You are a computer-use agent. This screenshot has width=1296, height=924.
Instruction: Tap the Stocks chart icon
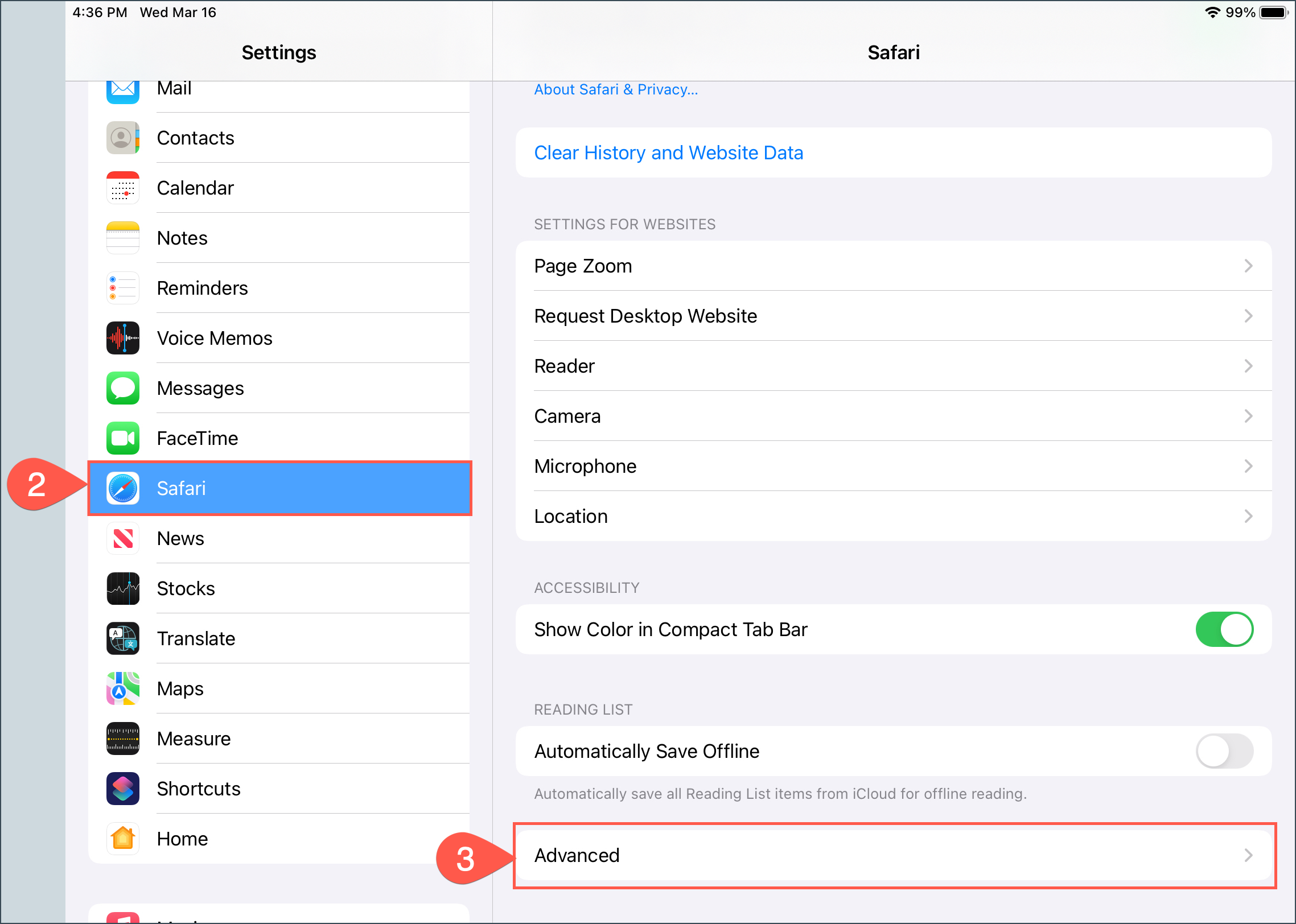tap(123, 588)
